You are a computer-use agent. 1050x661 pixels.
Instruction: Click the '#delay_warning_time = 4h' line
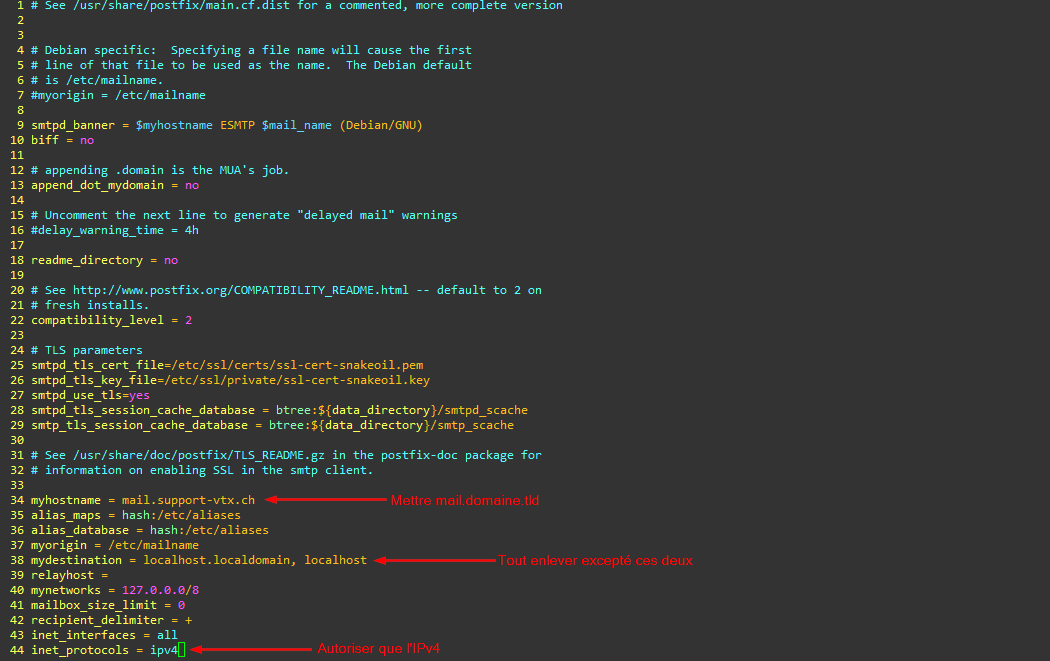tap(115, 230)
